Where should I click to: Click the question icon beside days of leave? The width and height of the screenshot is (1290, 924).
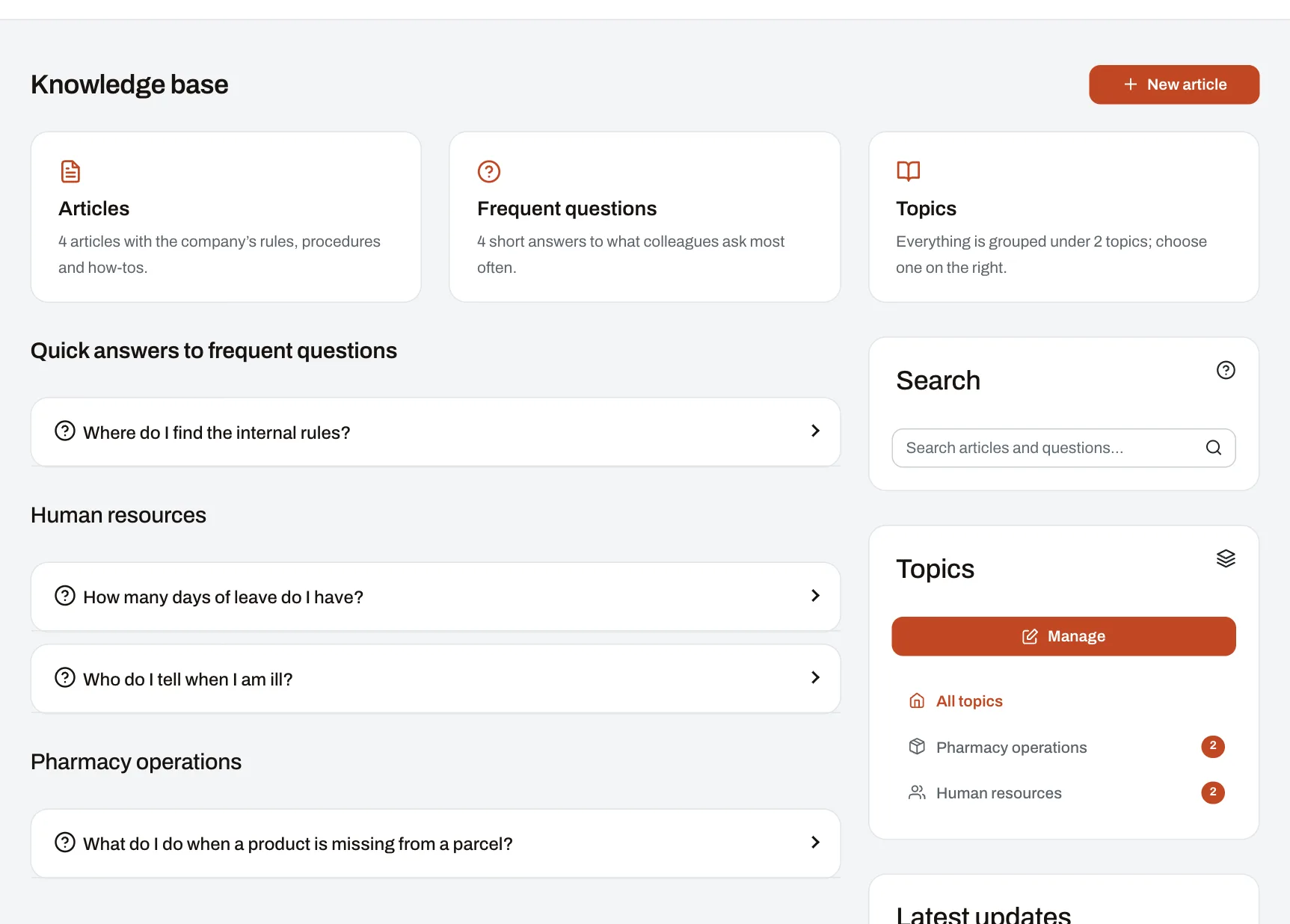point(65,596)
